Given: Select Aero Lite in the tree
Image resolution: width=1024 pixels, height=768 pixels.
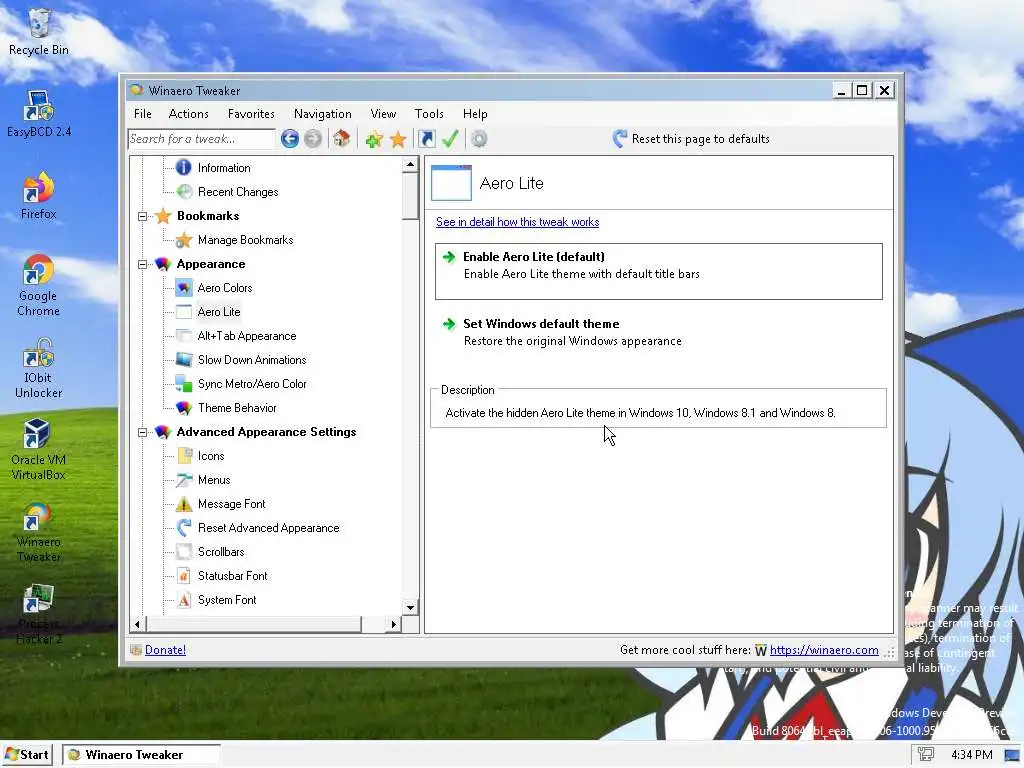Looking at the screenshot, I should [x=219, y=312].
